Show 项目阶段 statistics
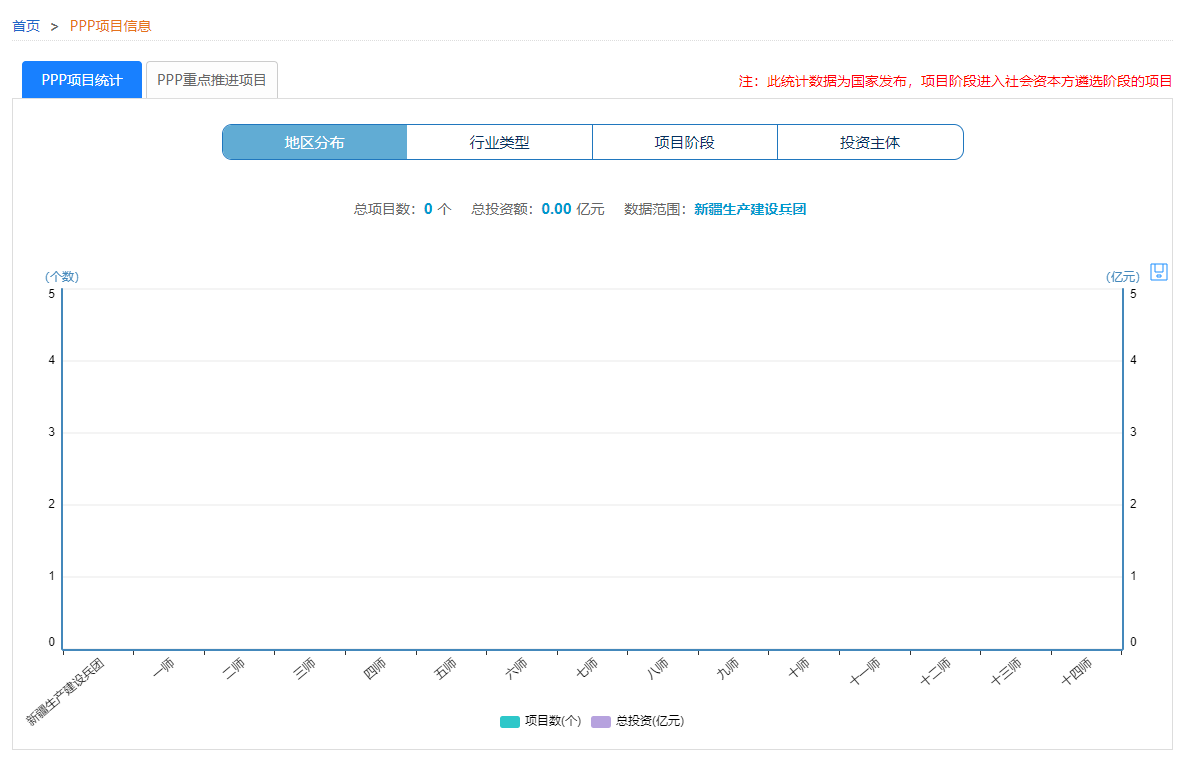This screenshot has height=758, width=1183. (684, 142)
